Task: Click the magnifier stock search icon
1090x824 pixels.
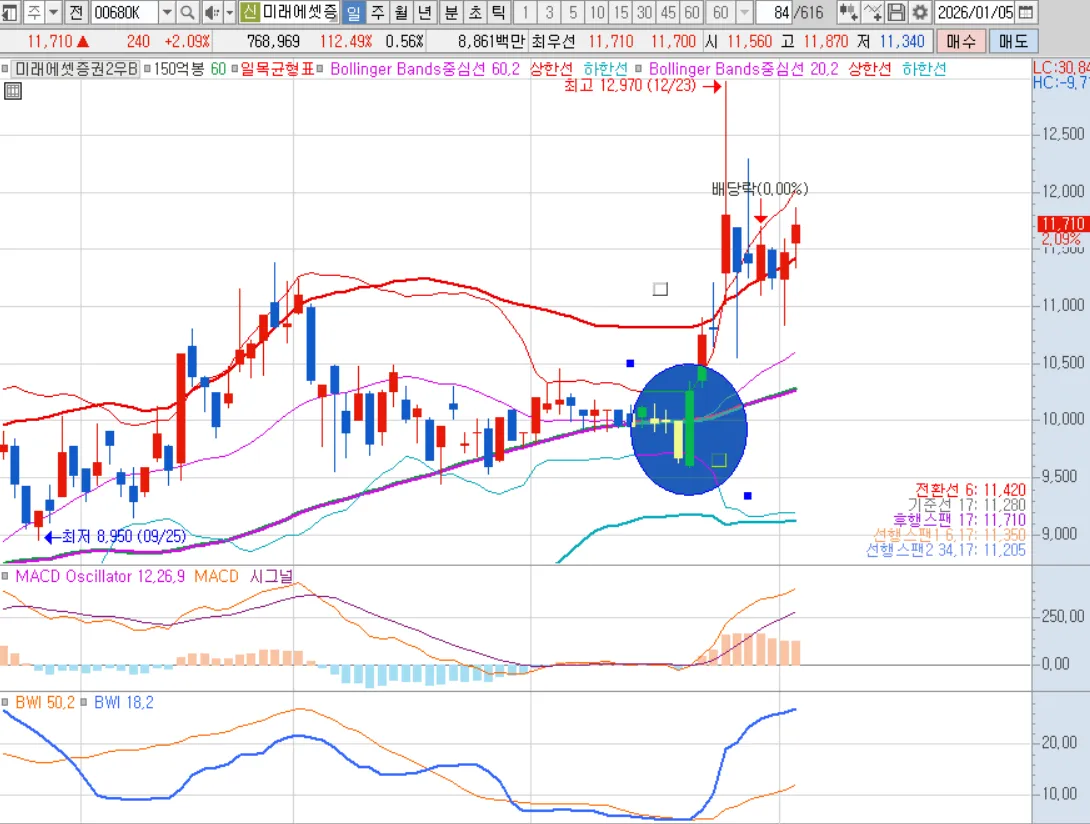Action: [x=187, y=13]
